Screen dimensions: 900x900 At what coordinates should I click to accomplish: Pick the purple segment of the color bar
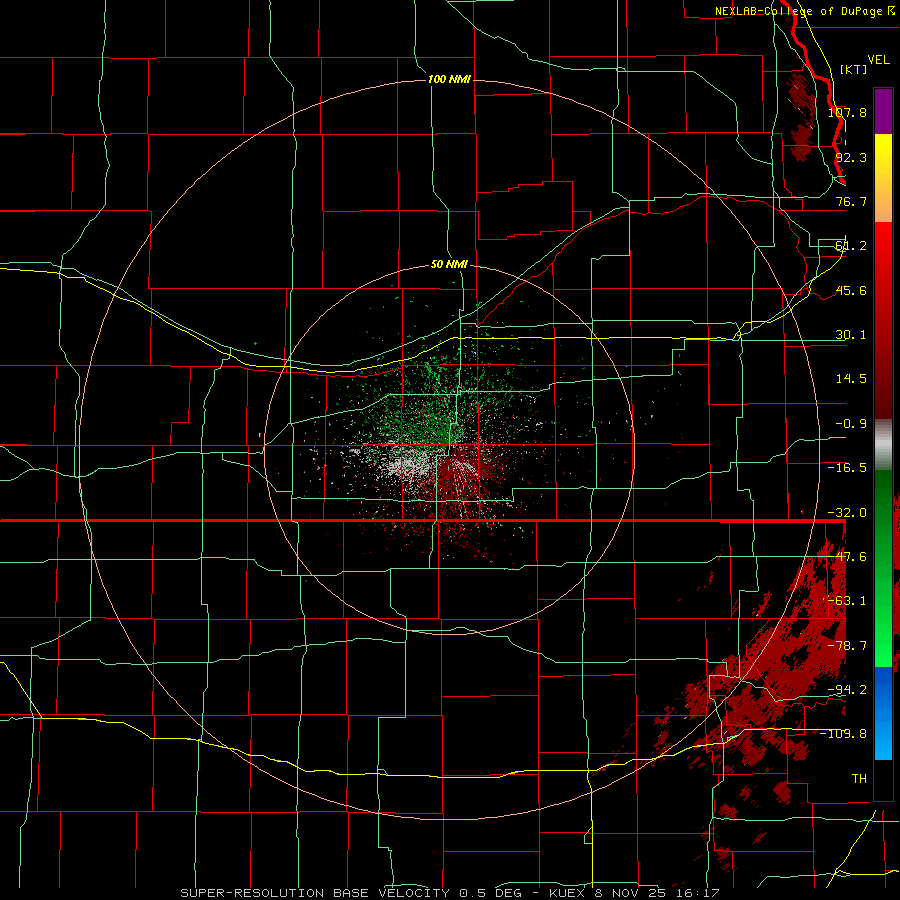[x=883, y=111]
